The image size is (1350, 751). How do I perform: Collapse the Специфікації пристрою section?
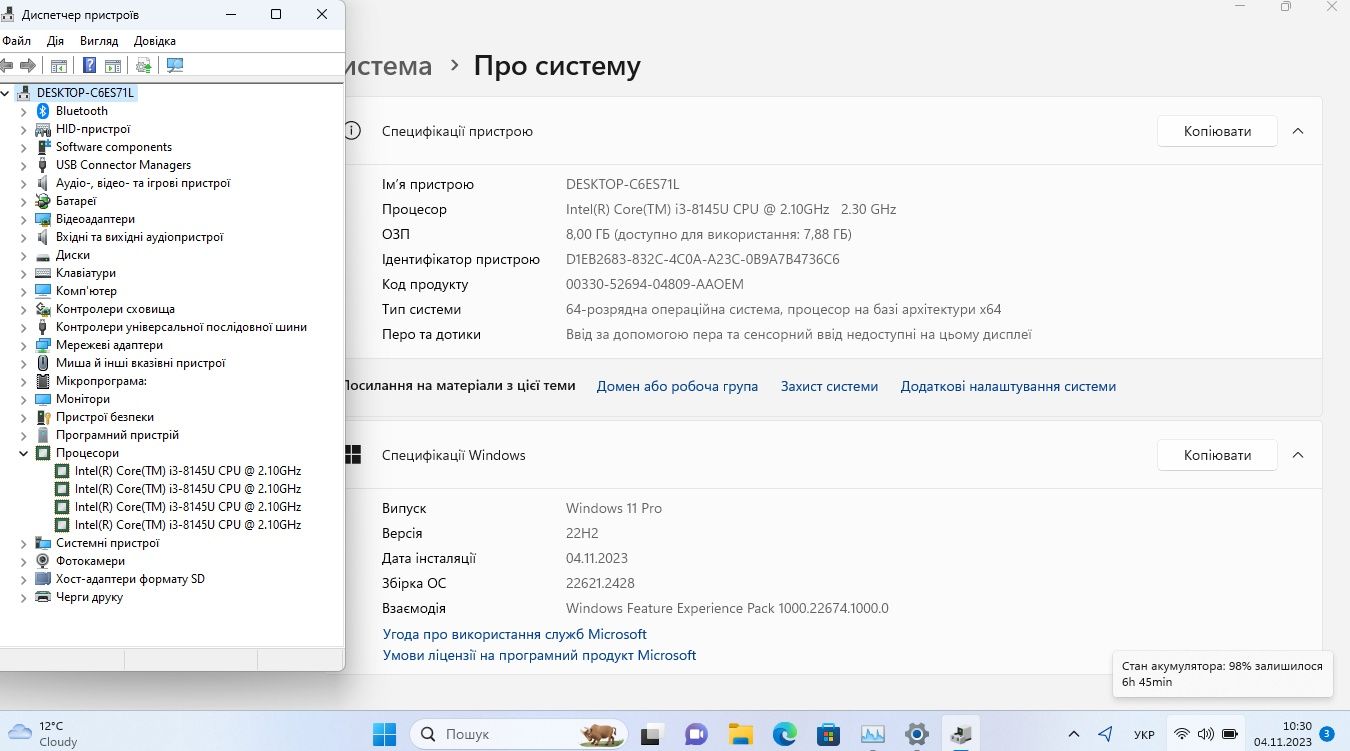[1298, 131]
